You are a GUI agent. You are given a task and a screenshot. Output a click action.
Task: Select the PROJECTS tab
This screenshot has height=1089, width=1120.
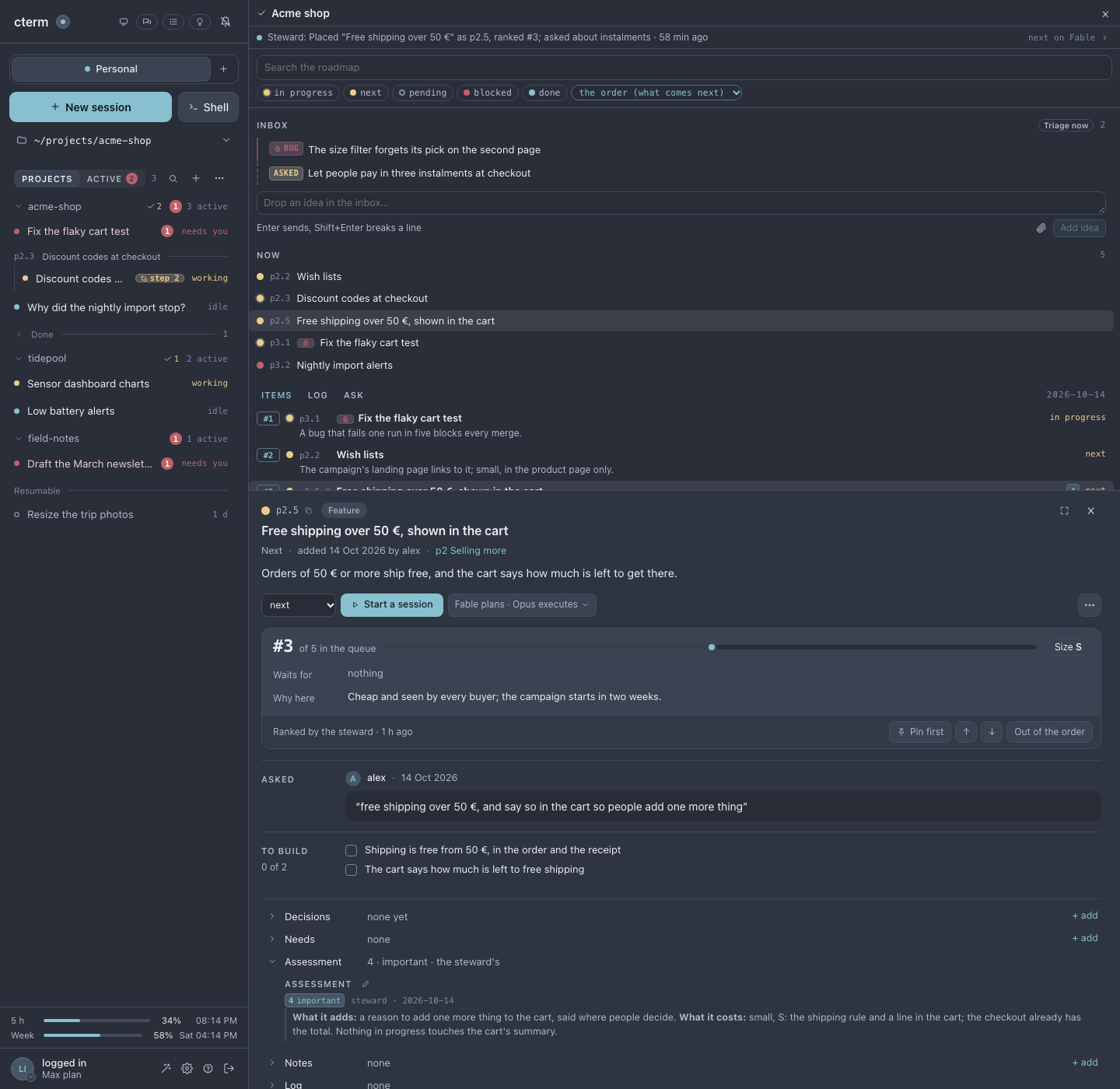click(47, 179)
